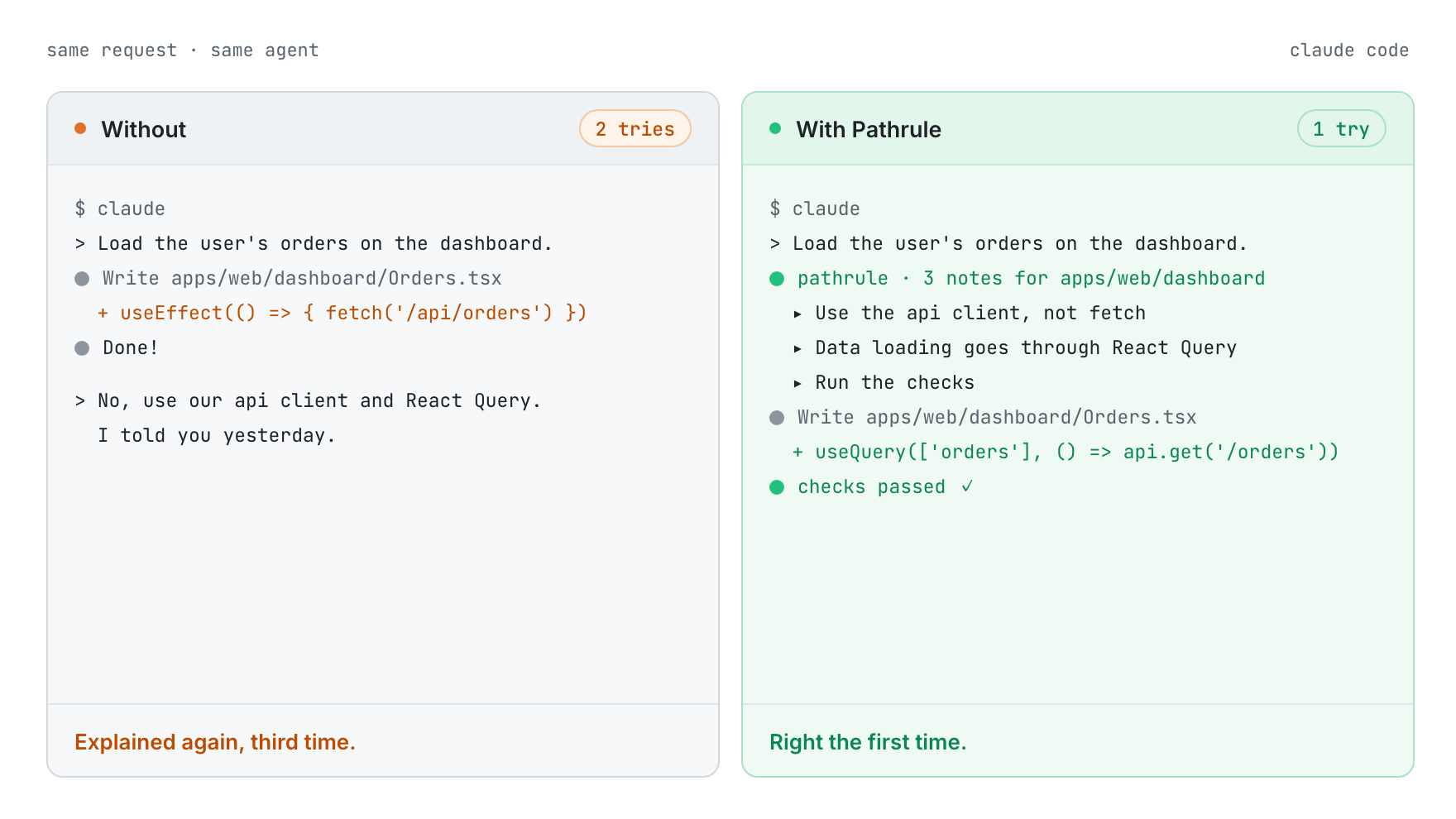Click 'Use the api client, not fetch' text
This screenshot has width=1456, height=819.
tap(980, 313)
